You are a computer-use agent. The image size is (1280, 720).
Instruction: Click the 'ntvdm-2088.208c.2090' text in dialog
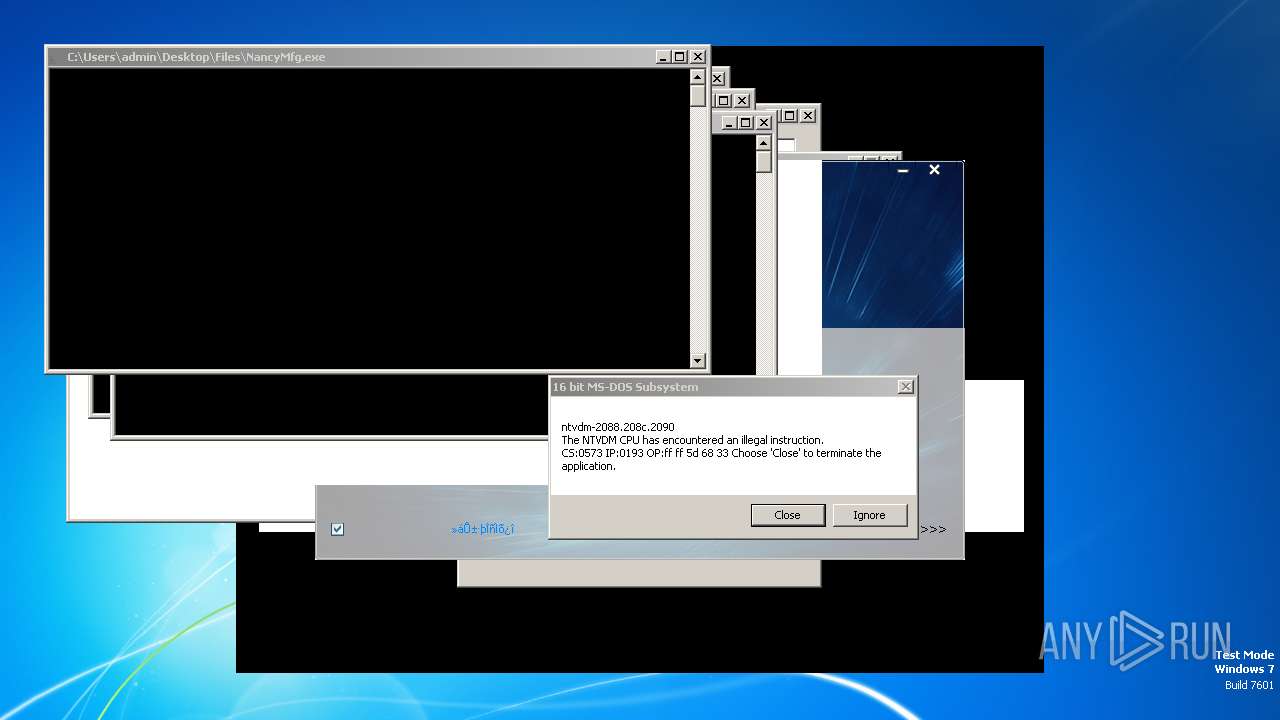click(x=618, y=427)
